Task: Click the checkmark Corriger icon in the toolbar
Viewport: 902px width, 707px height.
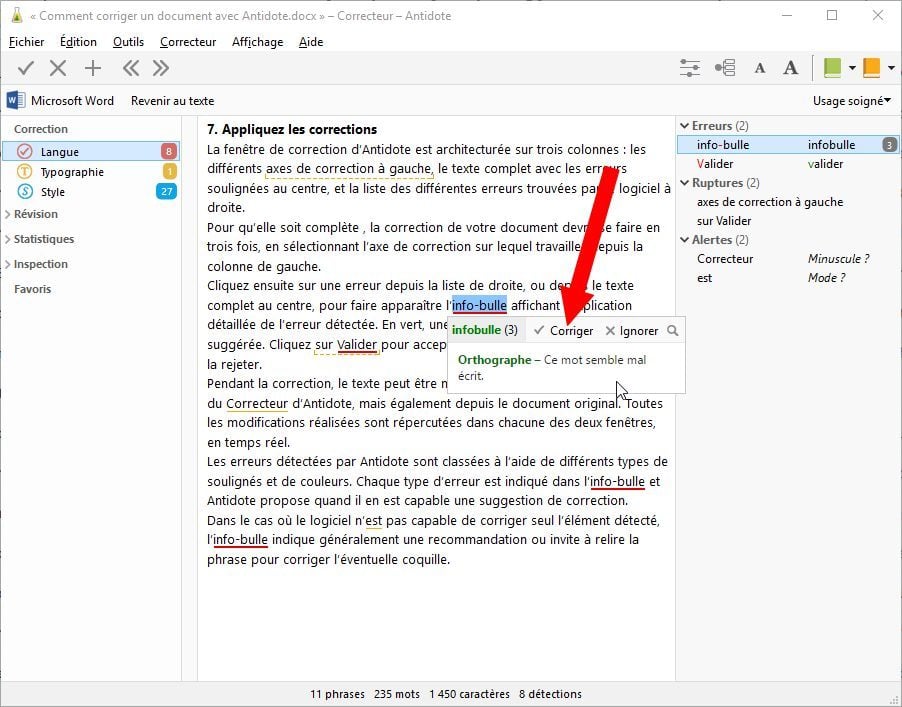Action: coord(26,68)
